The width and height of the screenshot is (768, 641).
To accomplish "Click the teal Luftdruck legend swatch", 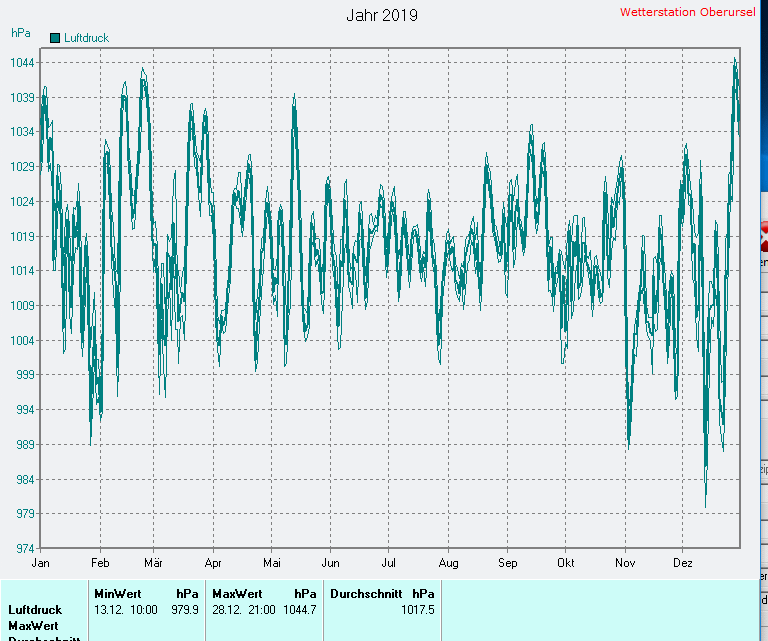I will (55, 38).
